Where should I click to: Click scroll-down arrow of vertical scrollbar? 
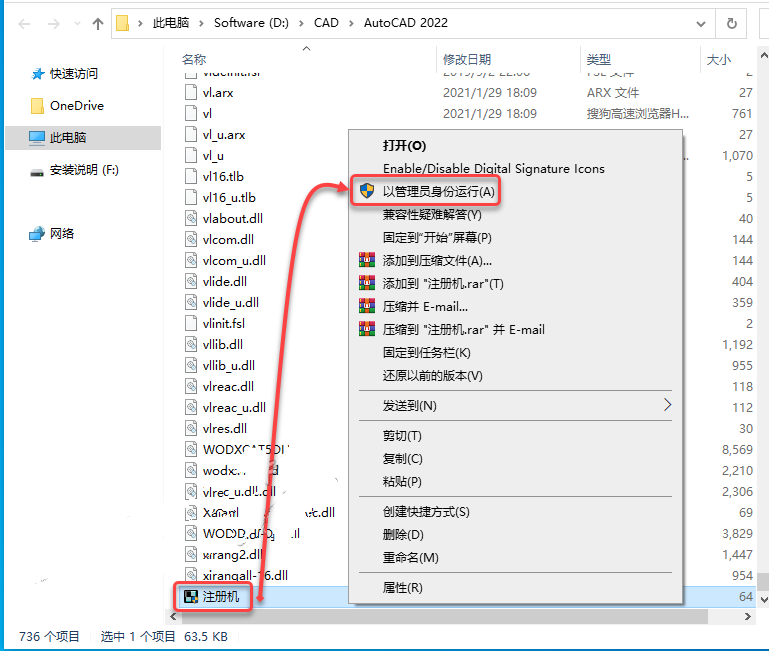[763, 599]
